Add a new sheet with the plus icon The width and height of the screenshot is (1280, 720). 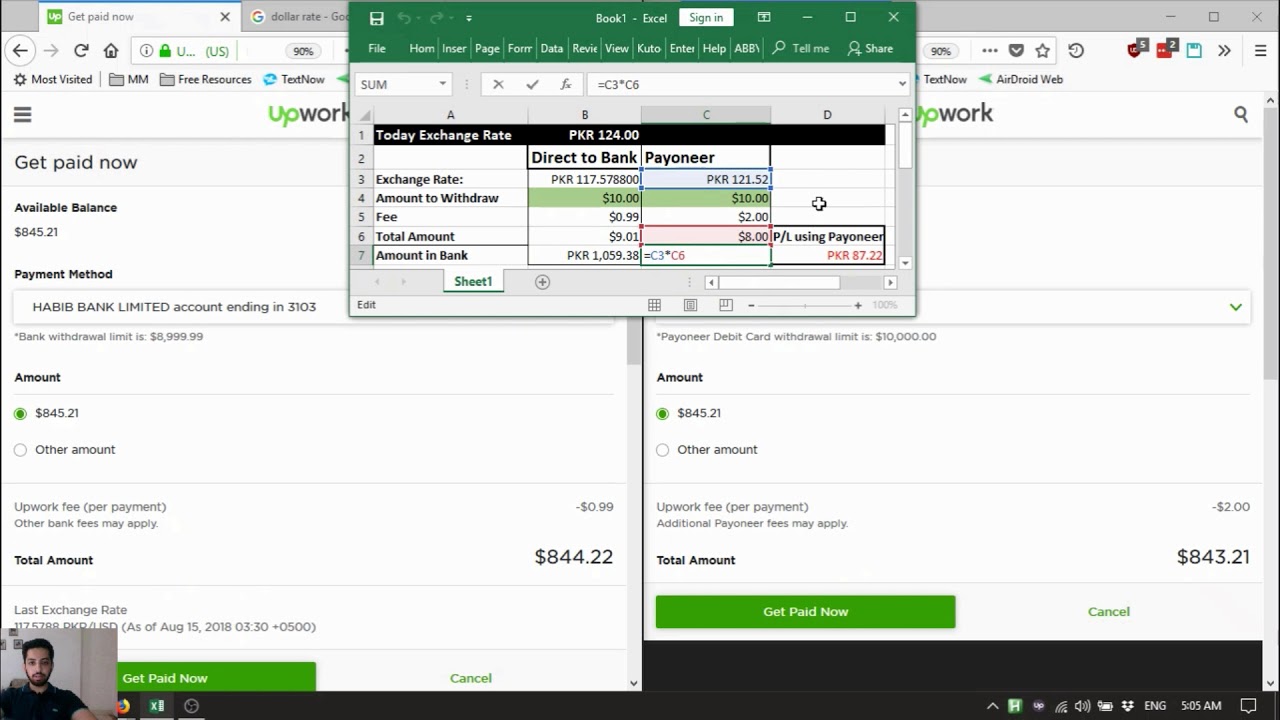point(542,282)
